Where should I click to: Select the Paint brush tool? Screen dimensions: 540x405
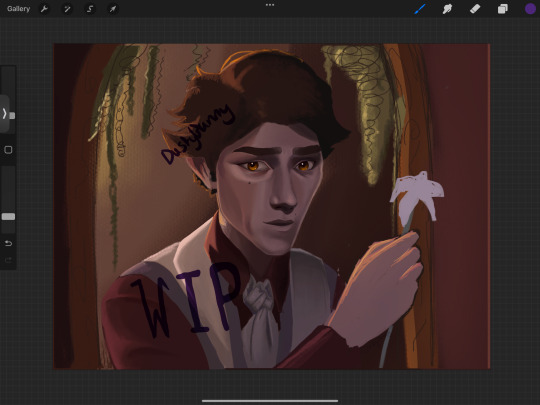(x=420, y=9)
